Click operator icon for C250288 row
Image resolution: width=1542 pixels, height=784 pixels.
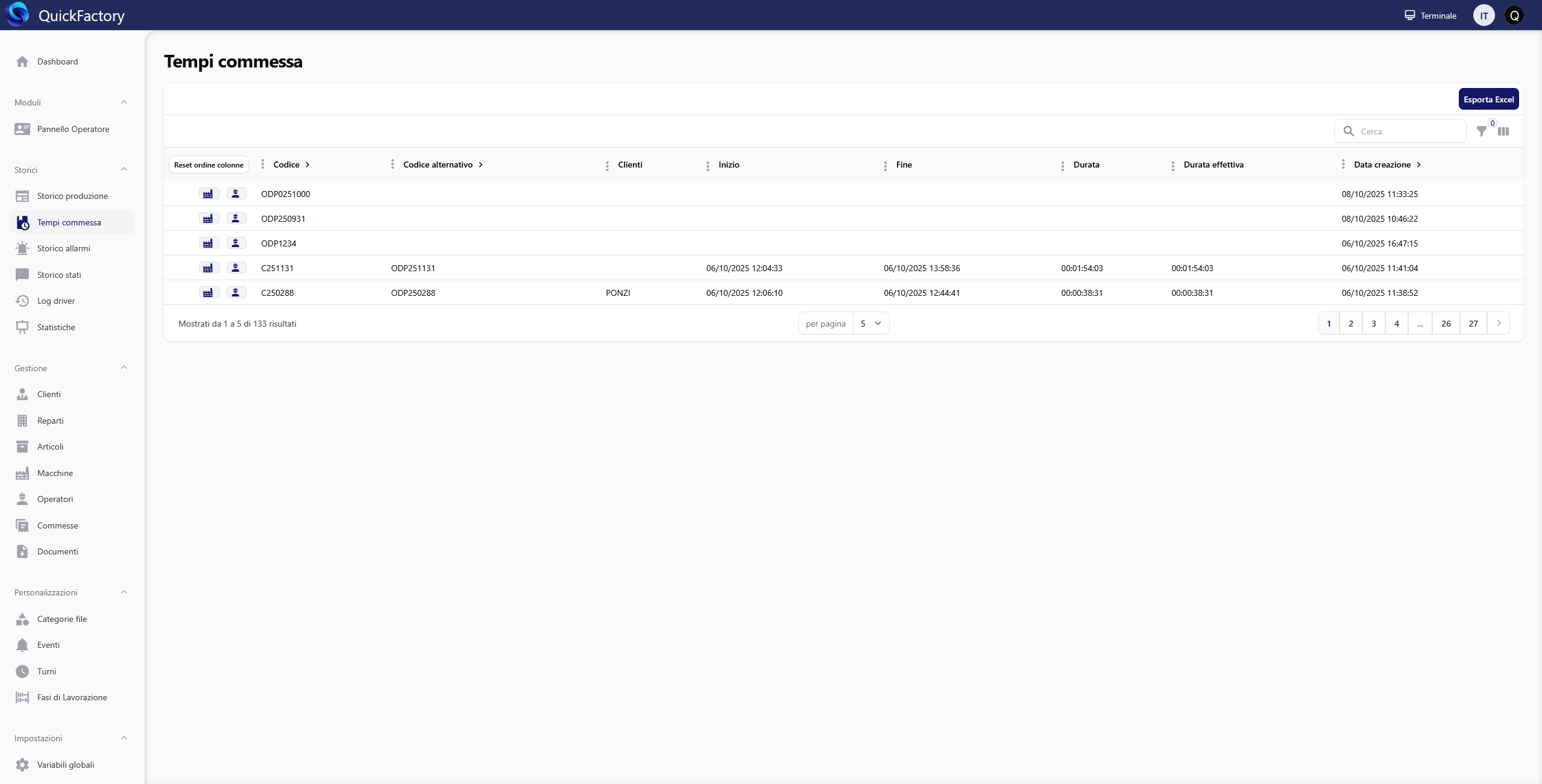click(236, 293)
